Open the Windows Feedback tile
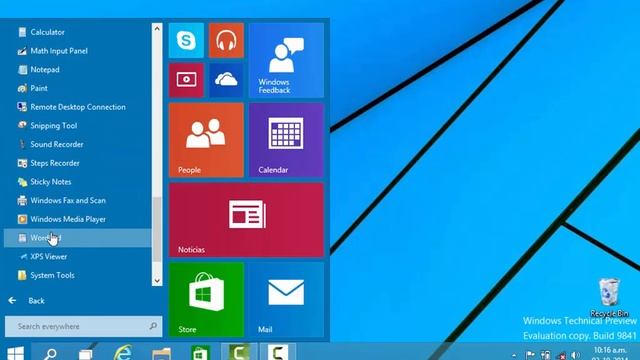The image size is (640, 360). click(x=286, y=60)
